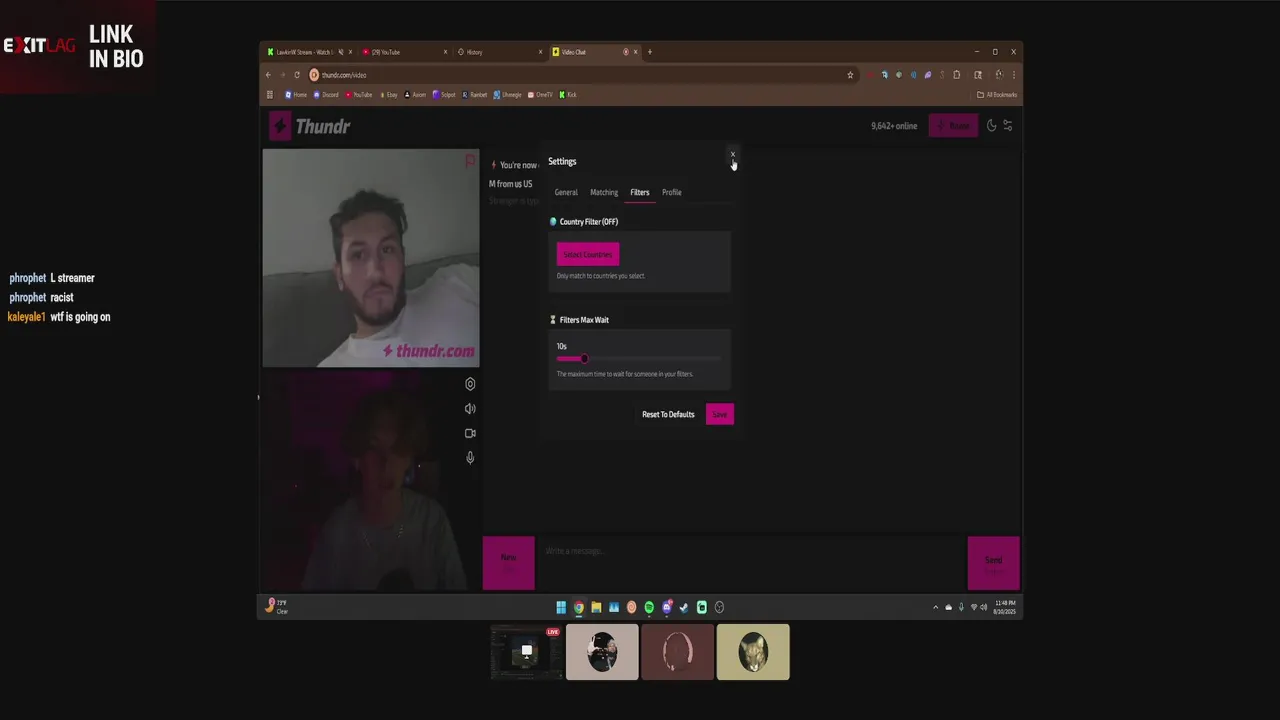Click the Select Countries button

(x=588, y=254)
